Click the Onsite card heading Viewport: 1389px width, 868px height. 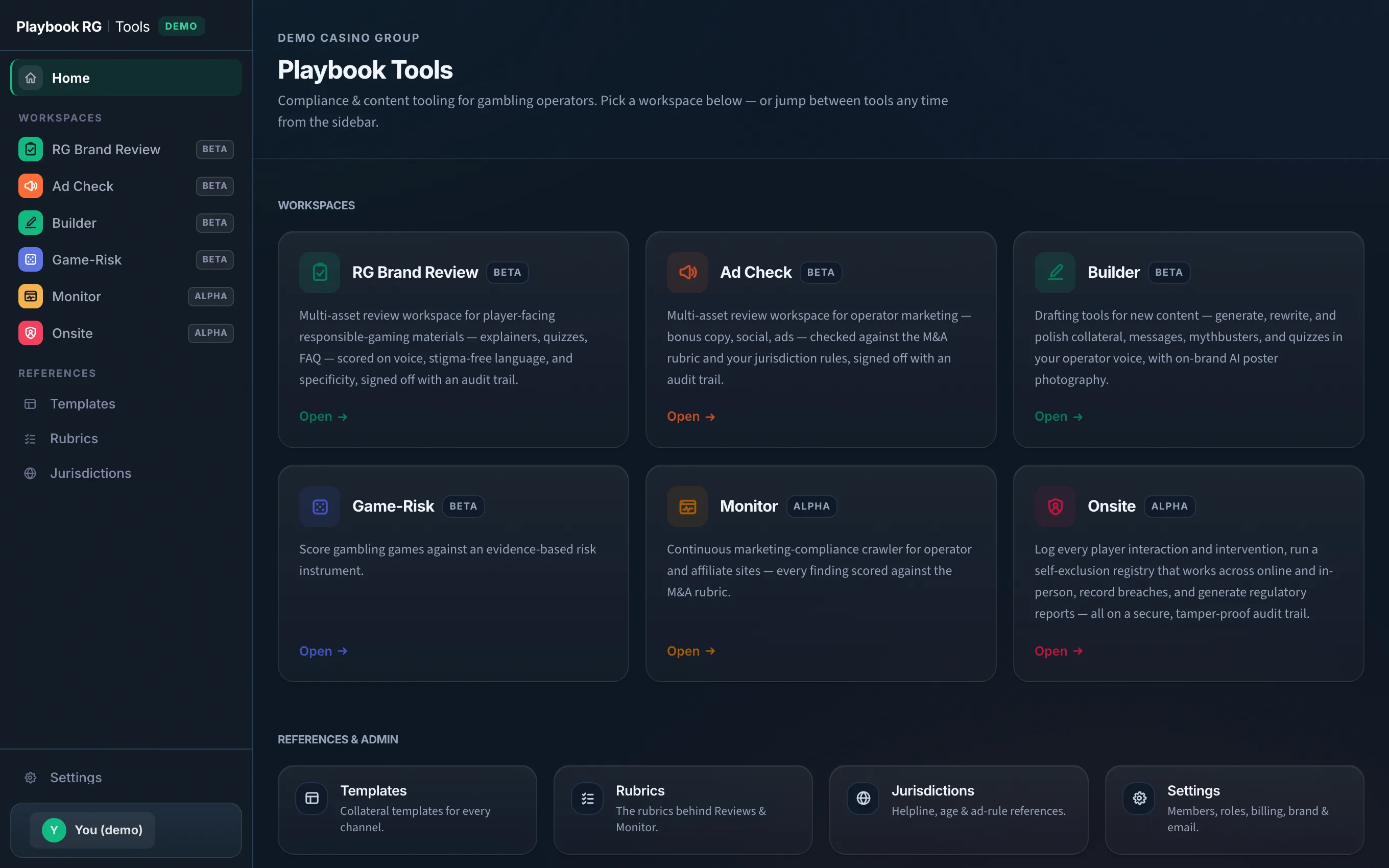(x=1111, y=507)
